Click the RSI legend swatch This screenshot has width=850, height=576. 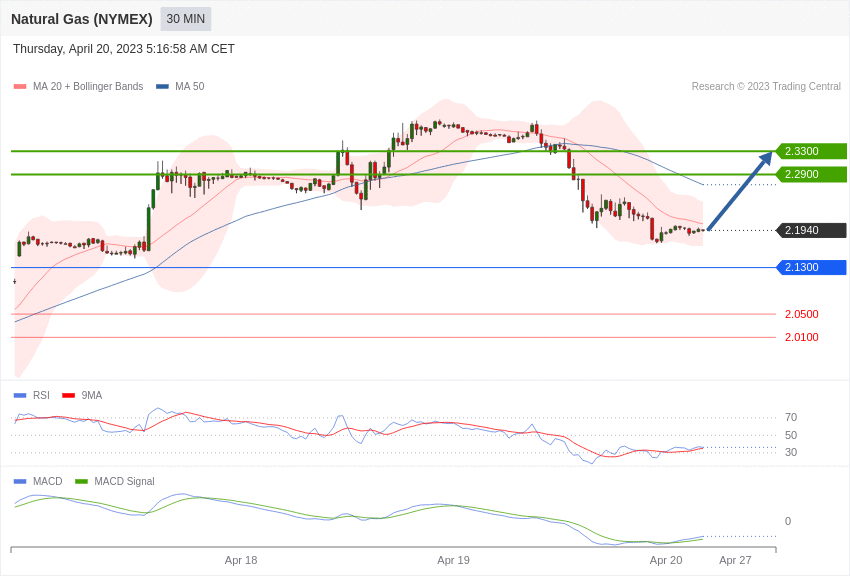[20, 396]
